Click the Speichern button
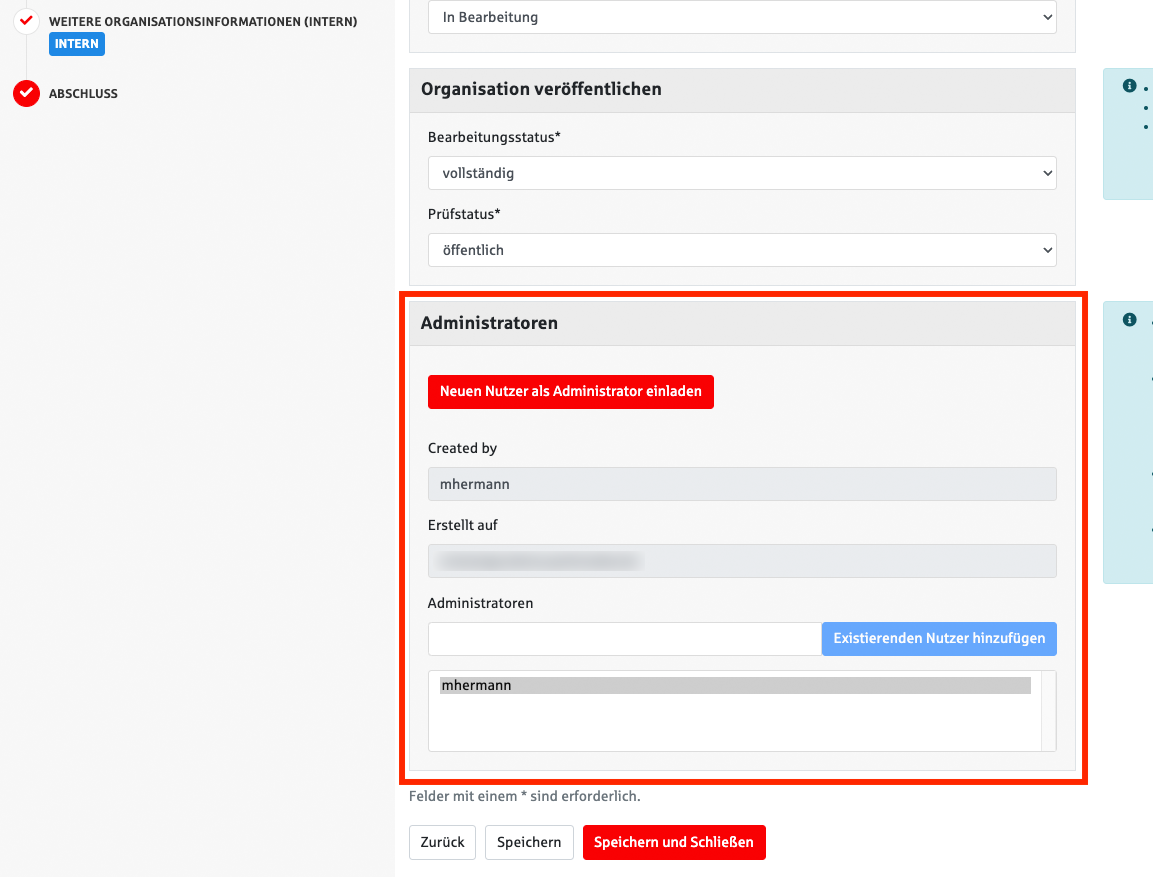The width and height of the screenshot is (1153, 877). [529, 842]
